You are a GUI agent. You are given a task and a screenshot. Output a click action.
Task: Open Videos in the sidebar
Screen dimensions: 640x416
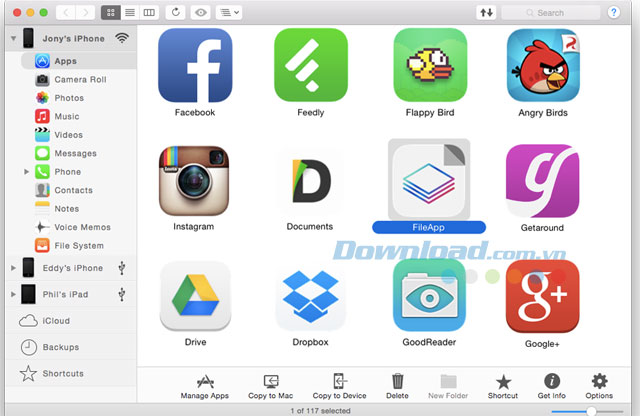pyautogui.click(x=78, y=135)
